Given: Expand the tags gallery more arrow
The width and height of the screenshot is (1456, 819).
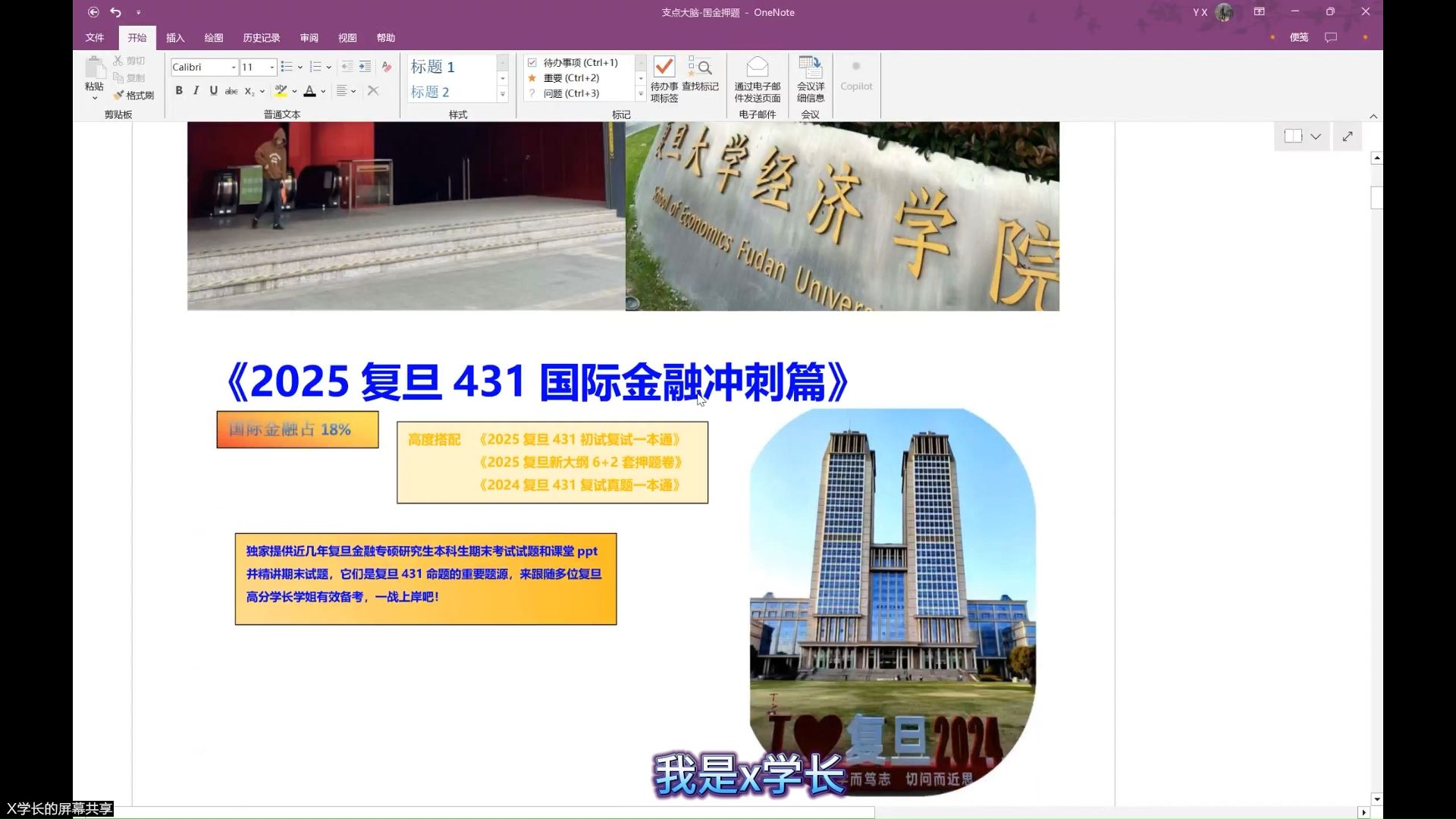Looking at the screenshot, I should click(641, 94).
